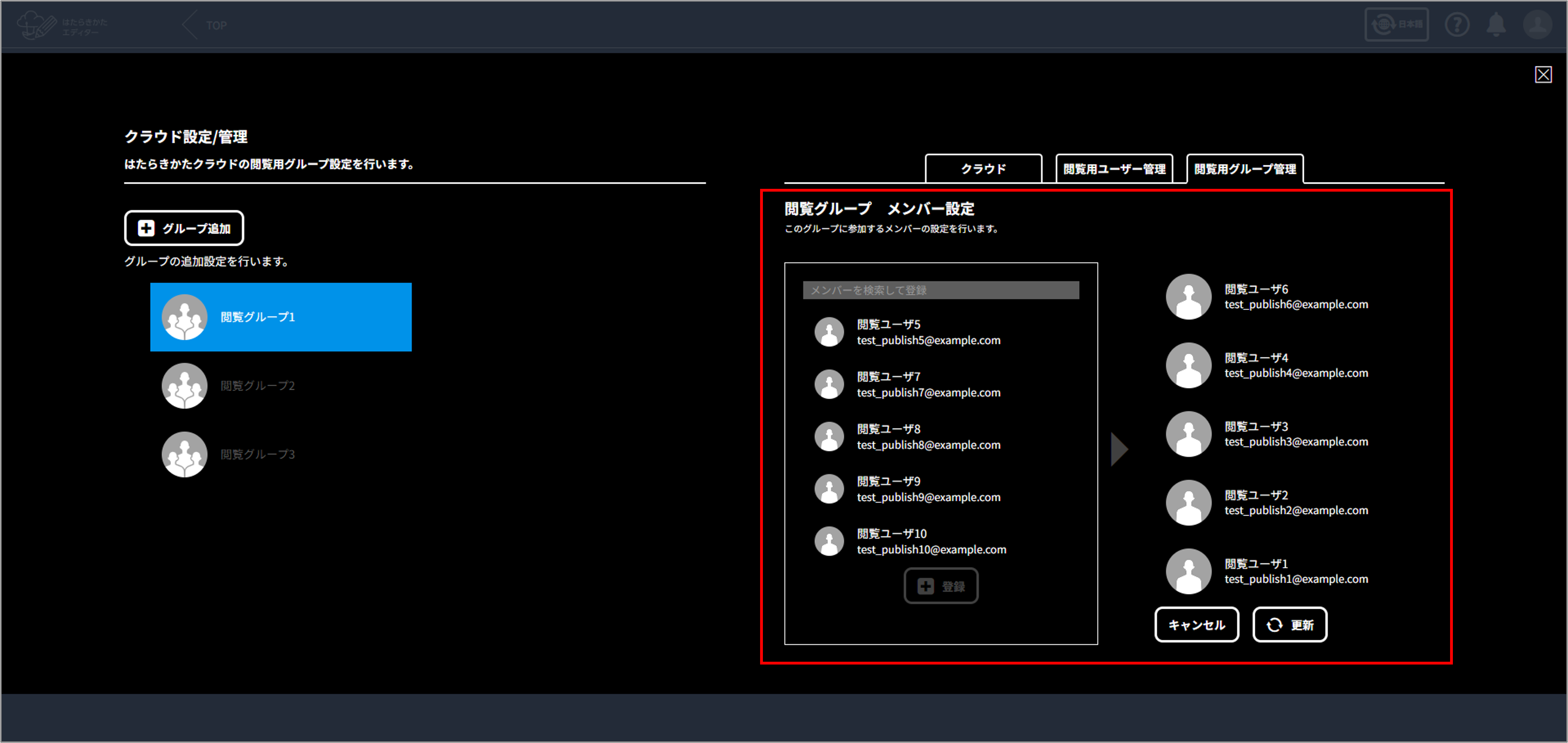Click the メンバーを検索して登録 search field
The width and height of the screenshot is (1568, 743).
click(x=941, y=290)
